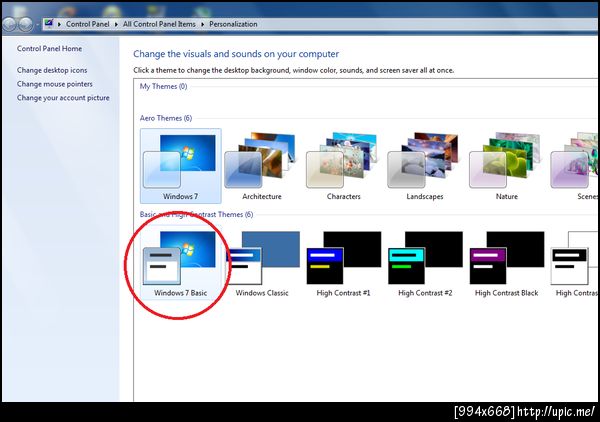Choose the High Contrast #2 theme
This screenshot has width=600, height=422.
point(425,264)
